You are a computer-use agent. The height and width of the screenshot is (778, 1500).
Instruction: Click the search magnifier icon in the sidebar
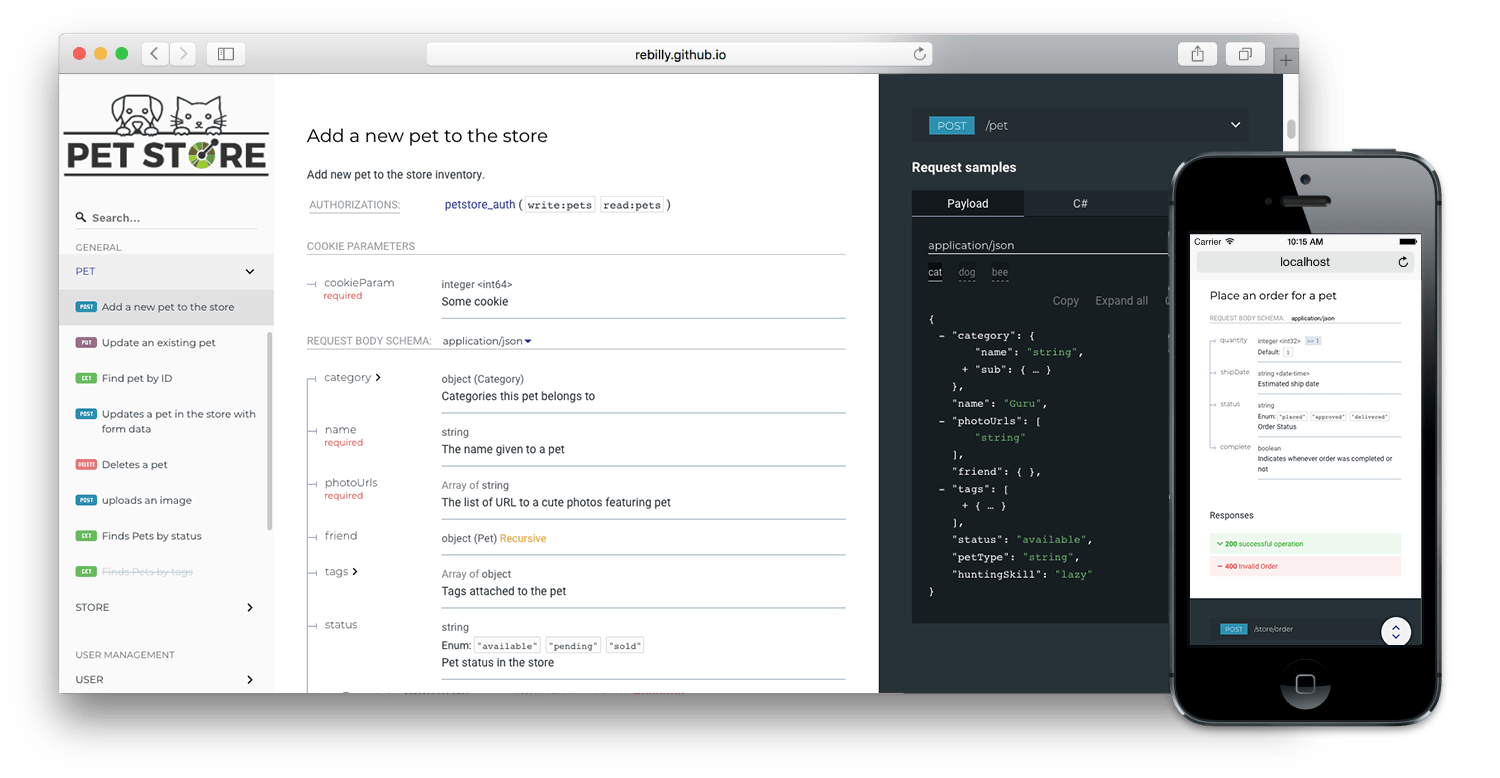tap(79, 217)
